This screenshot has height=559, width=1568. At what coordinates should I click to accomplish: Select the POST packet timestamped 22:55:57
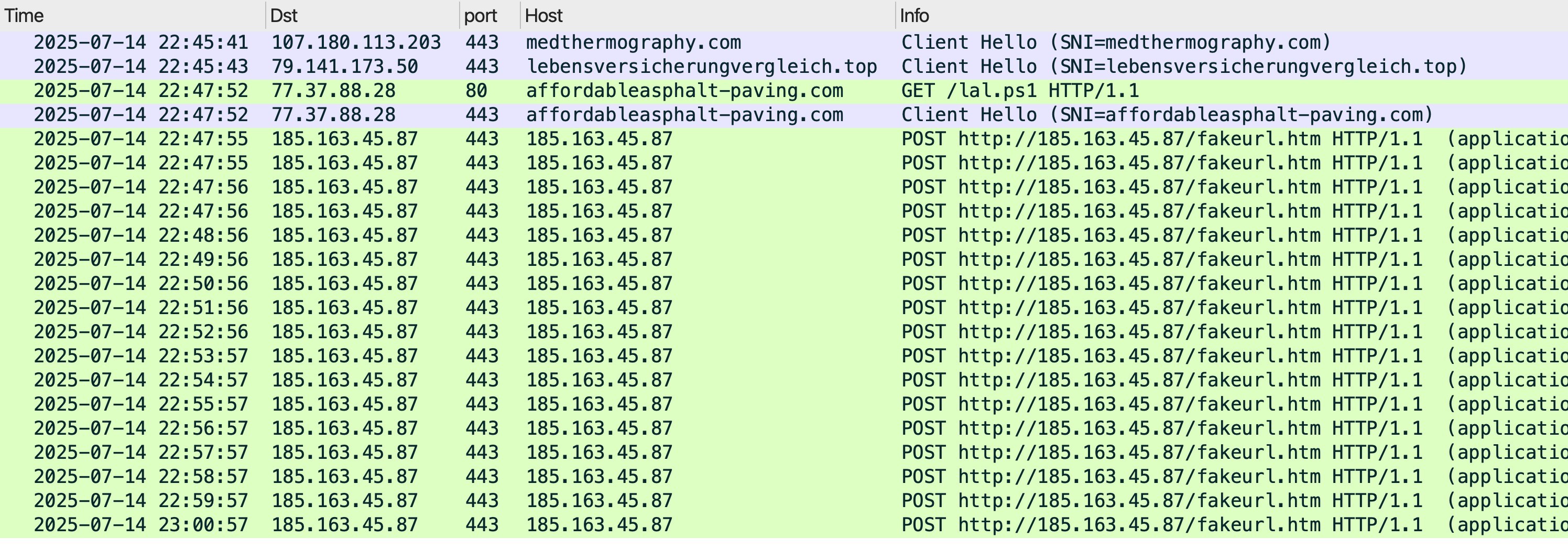(784, 404)
